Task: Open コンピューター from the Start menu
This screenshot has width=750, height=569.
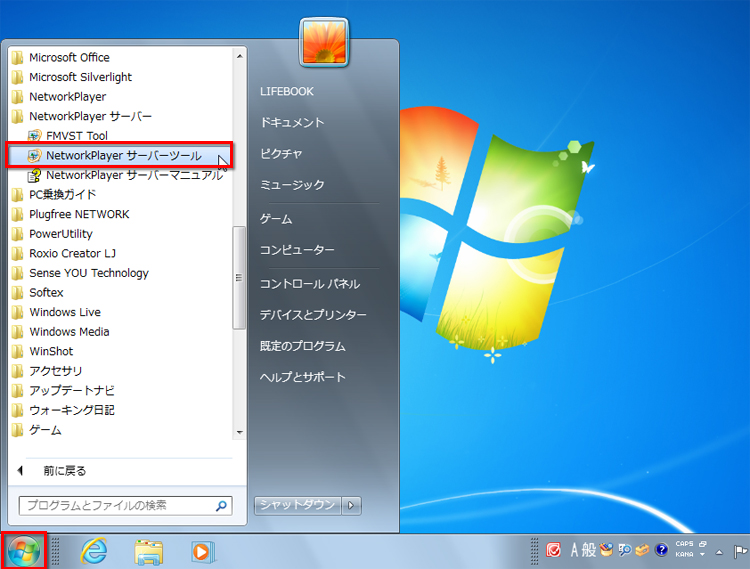Action: 297,250
